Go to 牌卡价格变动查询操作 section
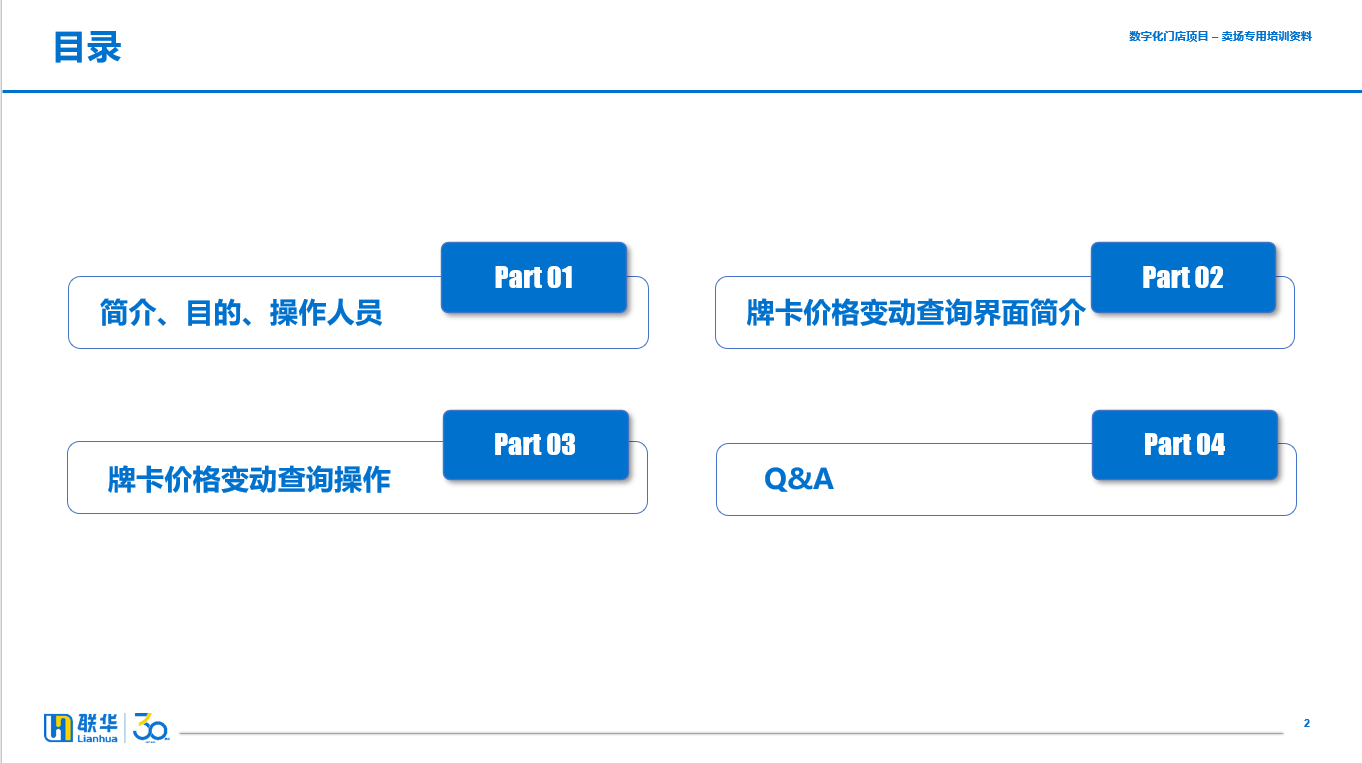1362x763 pixels. tap(249, 480)
